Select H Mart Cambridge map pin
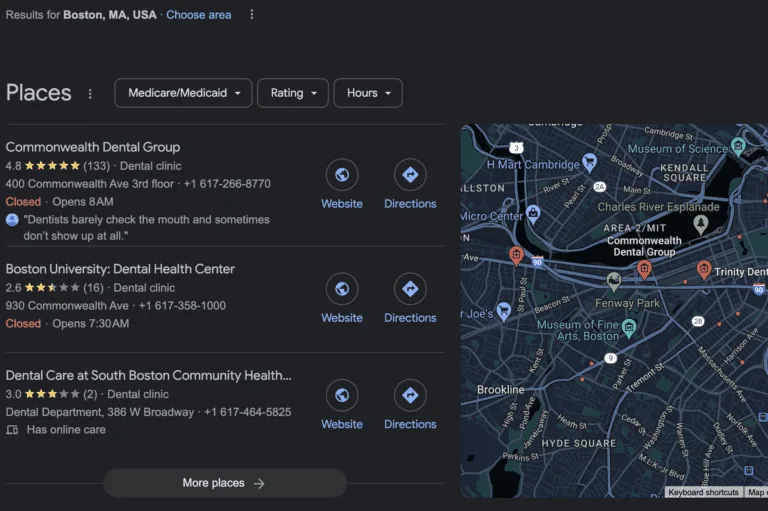 tap(590, 161)
